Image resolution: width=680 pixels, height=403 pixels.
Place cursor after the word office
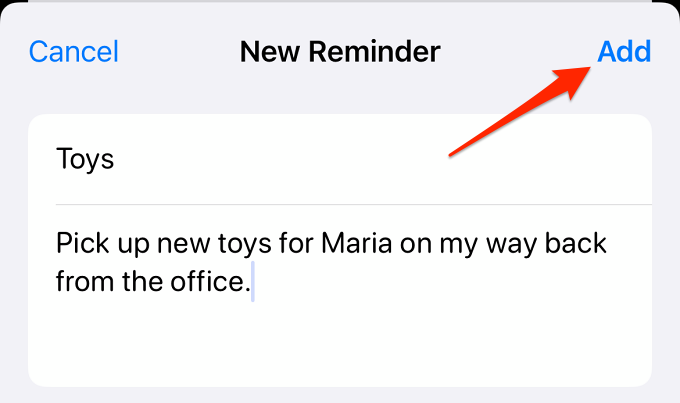(251, 281)
